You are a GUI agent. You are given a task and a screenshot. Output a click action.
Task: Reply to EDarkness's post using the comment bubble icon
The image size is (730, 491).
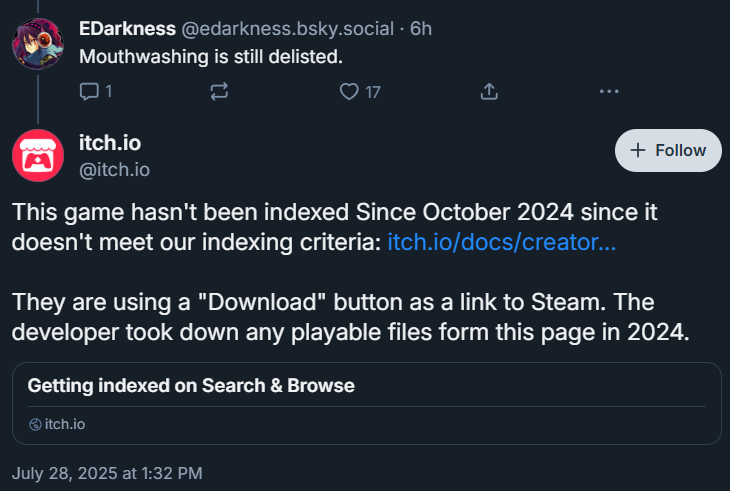[89, 91]
